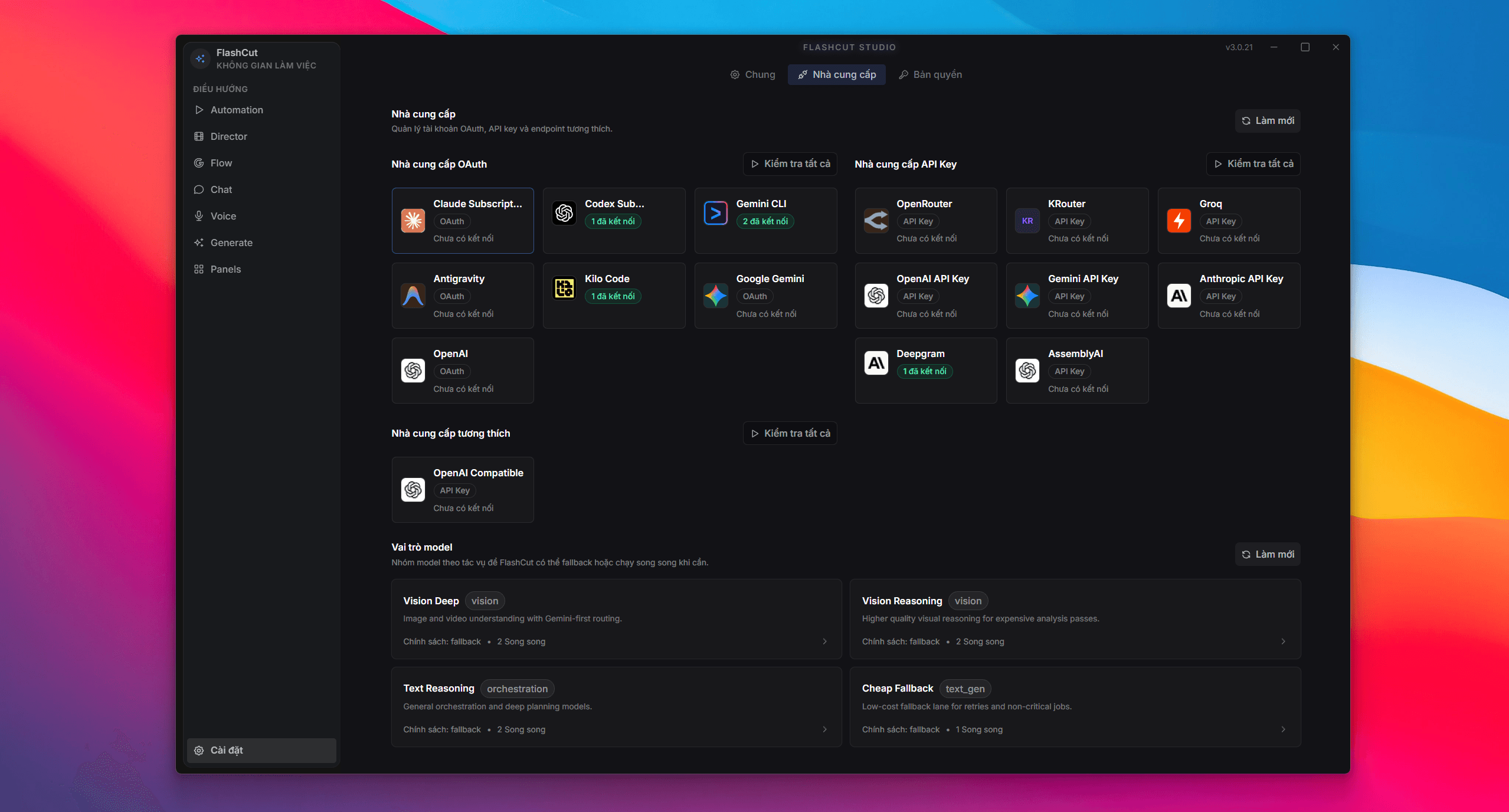Viewport: 1509px width, 812px height.
Task: Click the settings gear icon beside Cài đặt
Action: (199, 751)
